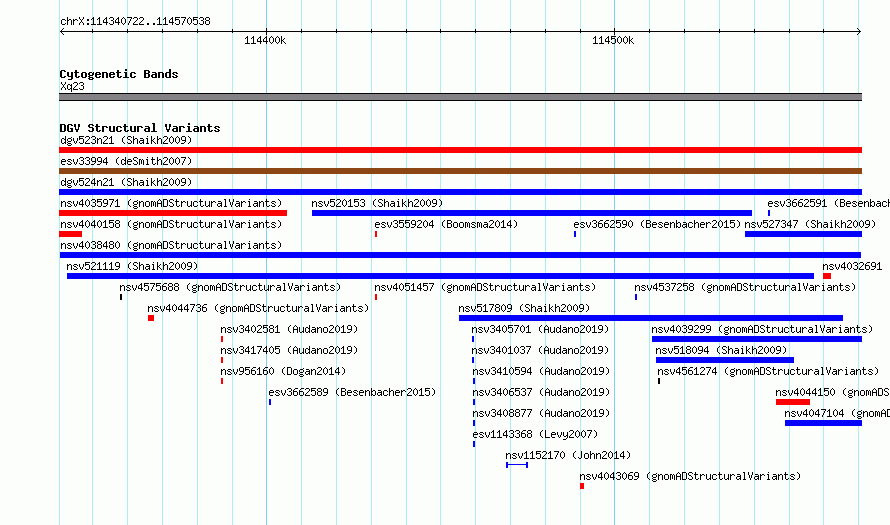Open esv1143368 (Levy2007) label
The image size is (890, 525).
pos(535,434)
